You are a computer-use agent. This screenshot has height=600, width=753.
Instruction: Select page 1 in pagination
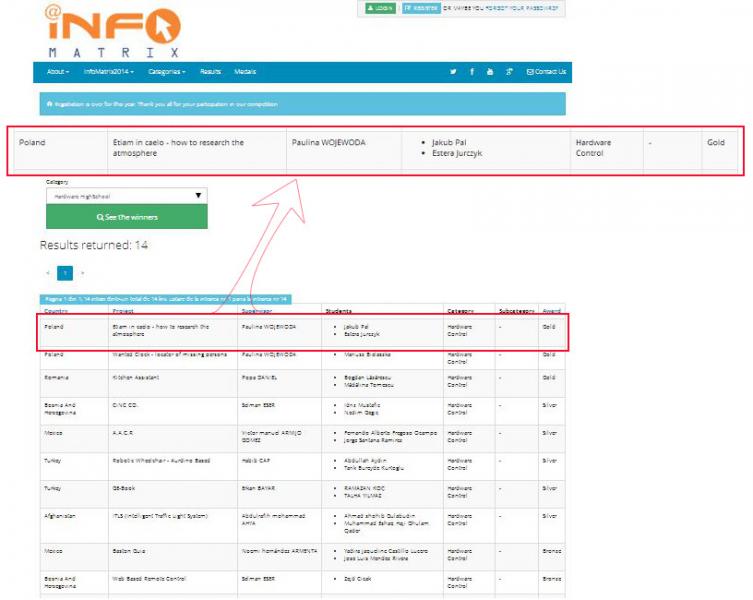click(x=65, y=273)
